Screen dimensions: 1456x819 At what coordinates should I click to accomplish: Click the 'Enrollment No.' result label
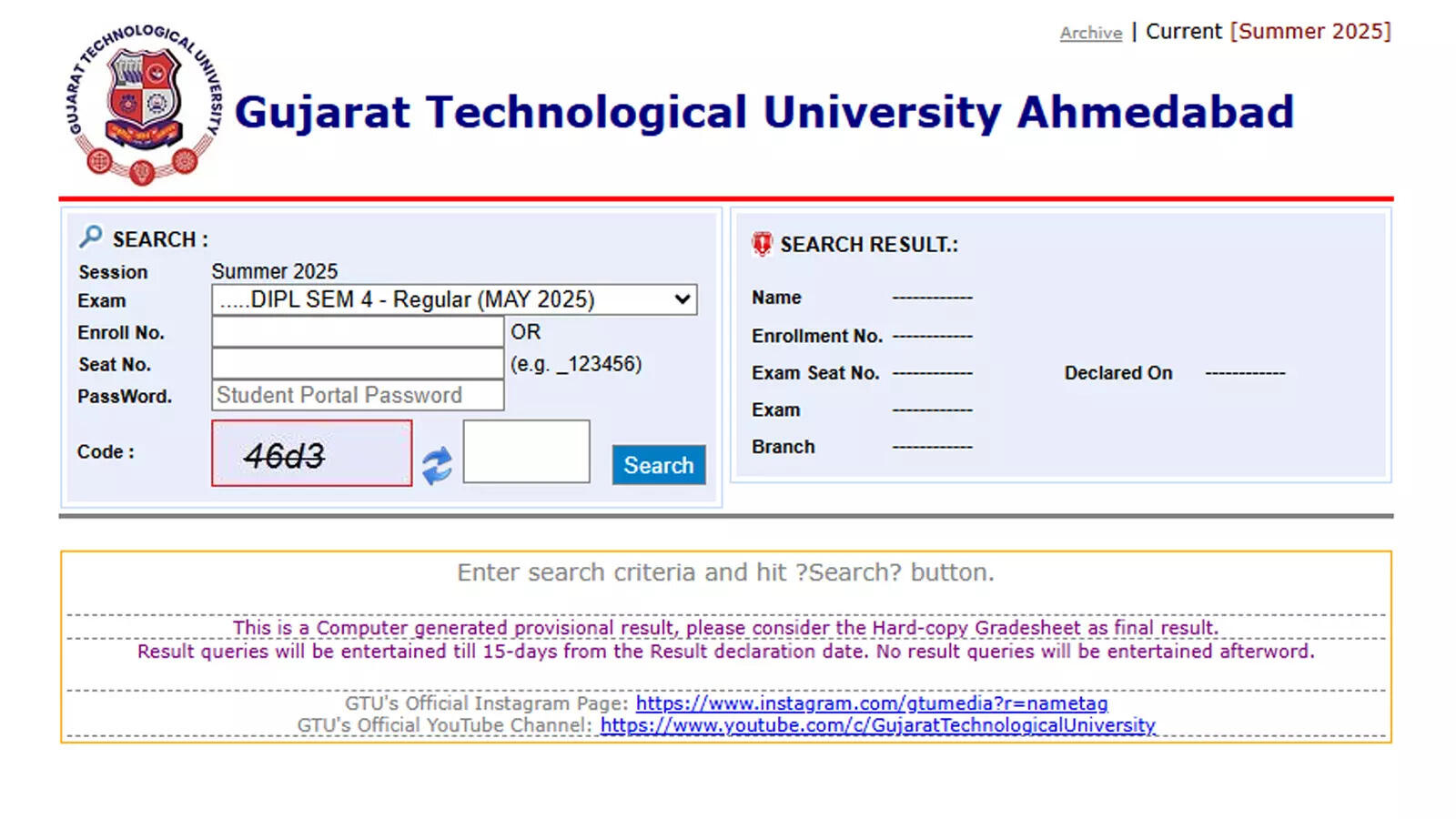tap(817, 336)
